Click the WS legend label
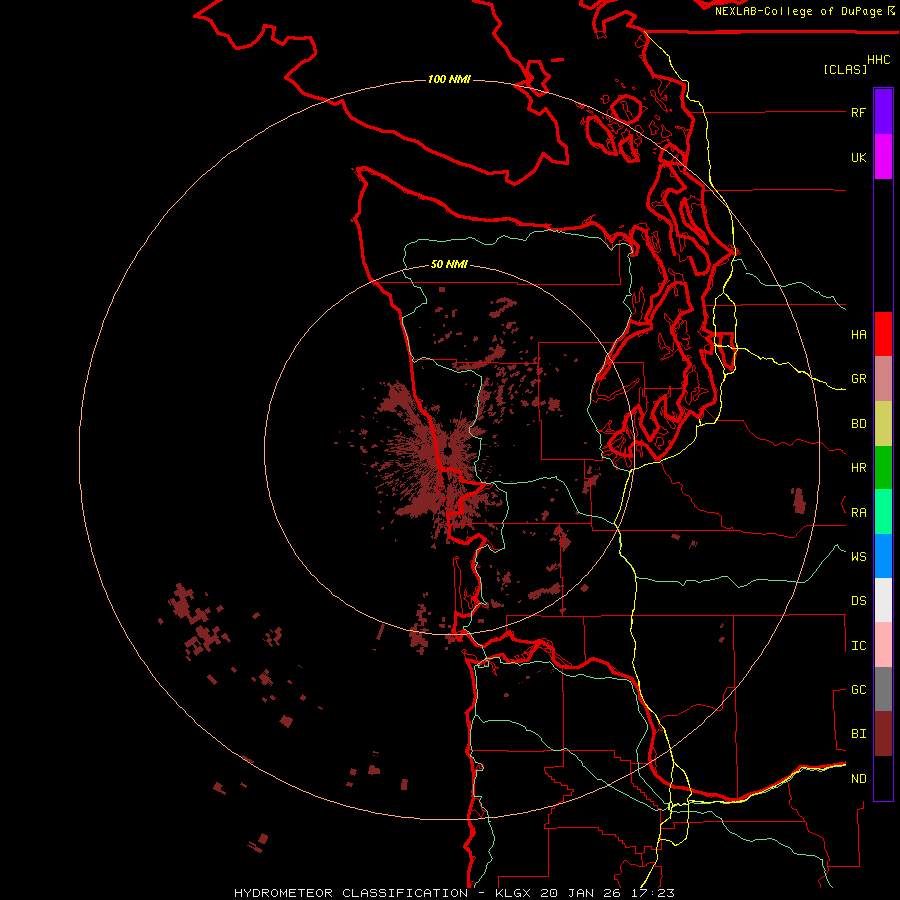This screenshot has height=900, width=900. tap(858, 556)
